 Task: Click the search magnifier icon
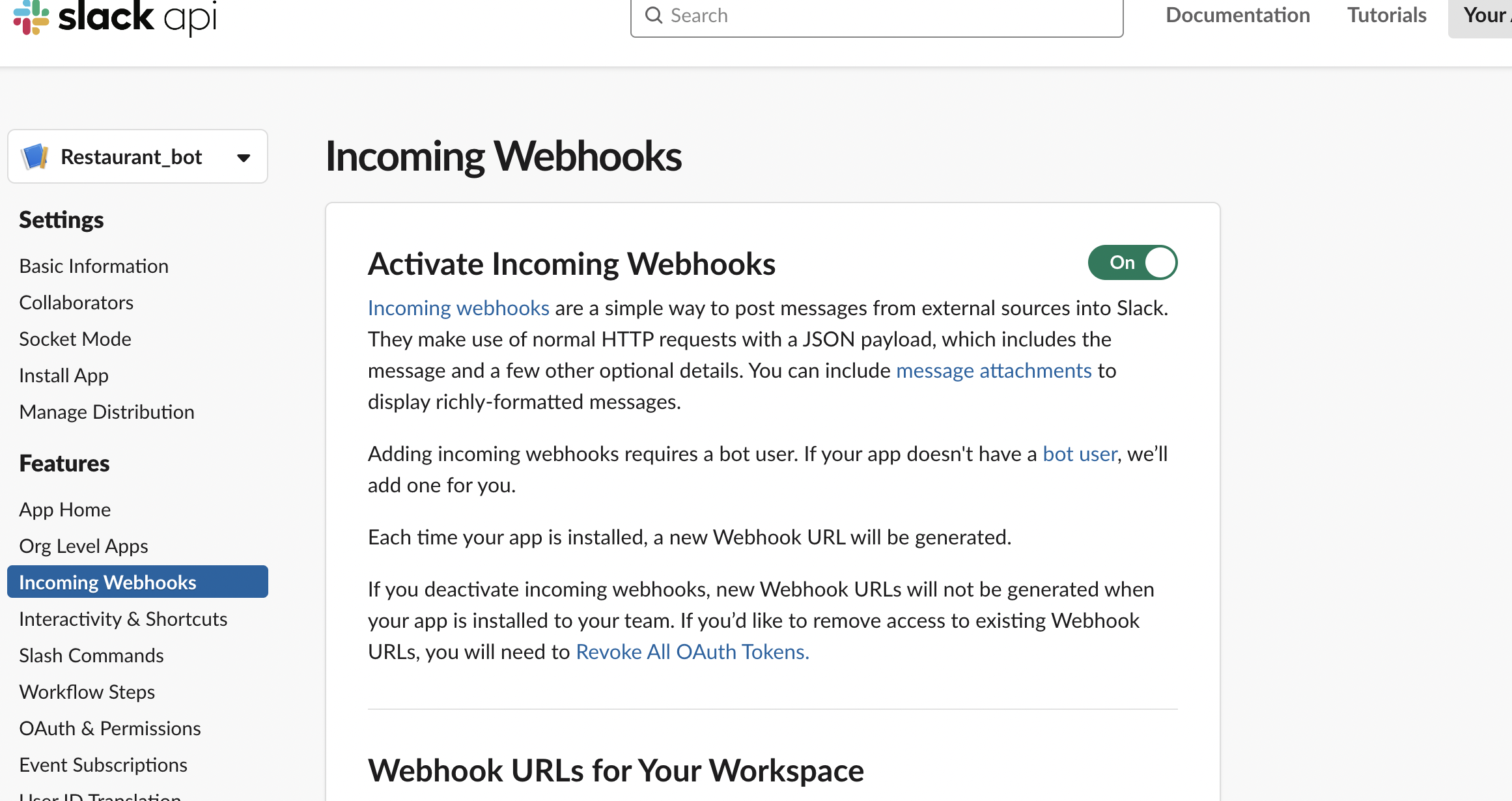[x=653, y=15]
